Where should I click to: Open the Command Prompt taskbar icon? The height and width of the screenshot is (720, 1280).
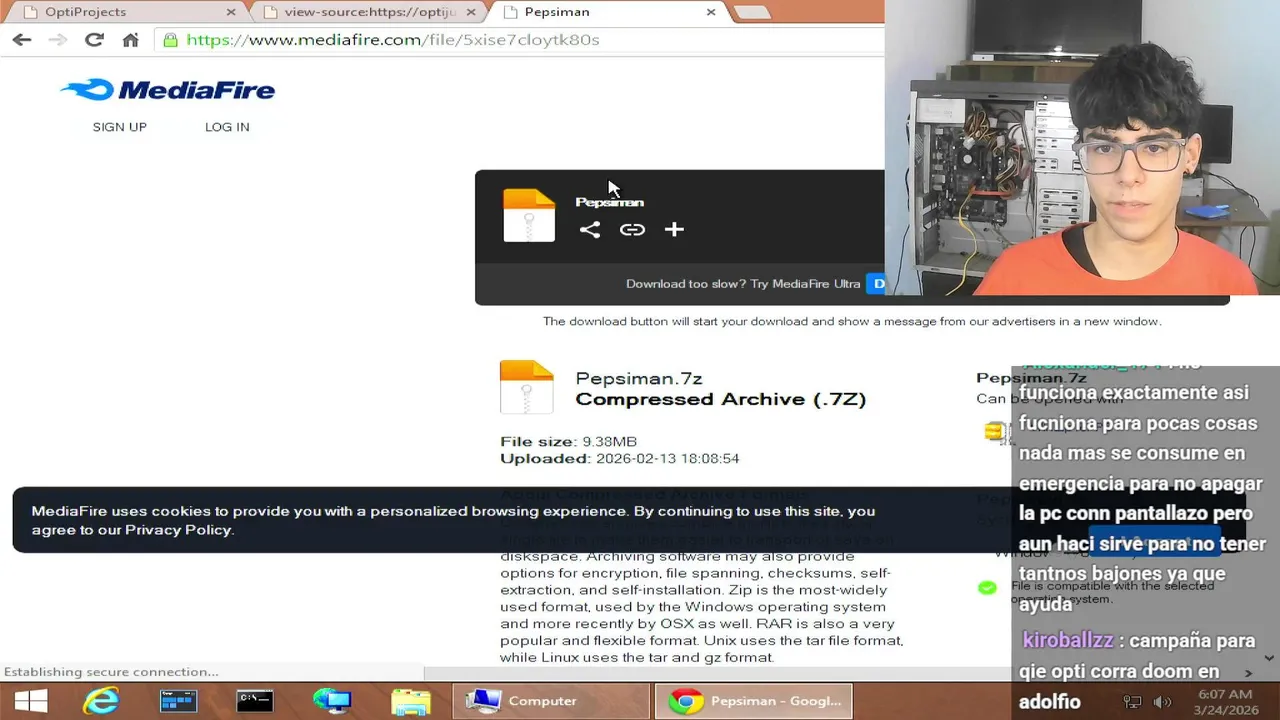[254, 701]
